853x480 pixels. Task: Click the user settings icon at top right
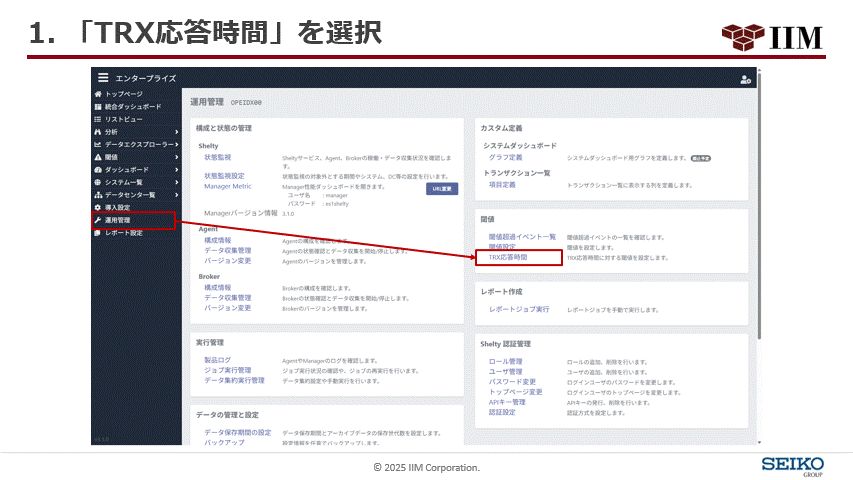coord(745,79)
